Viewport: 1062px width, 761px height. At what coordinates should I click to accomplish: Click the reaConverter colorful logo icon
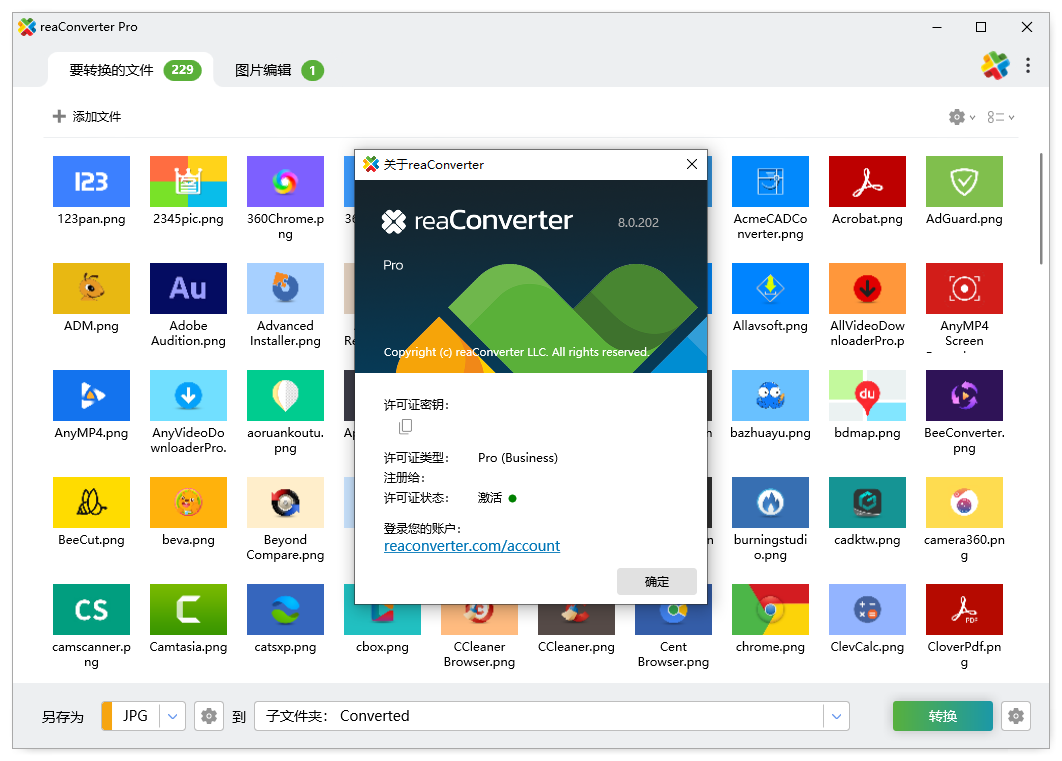995,66
